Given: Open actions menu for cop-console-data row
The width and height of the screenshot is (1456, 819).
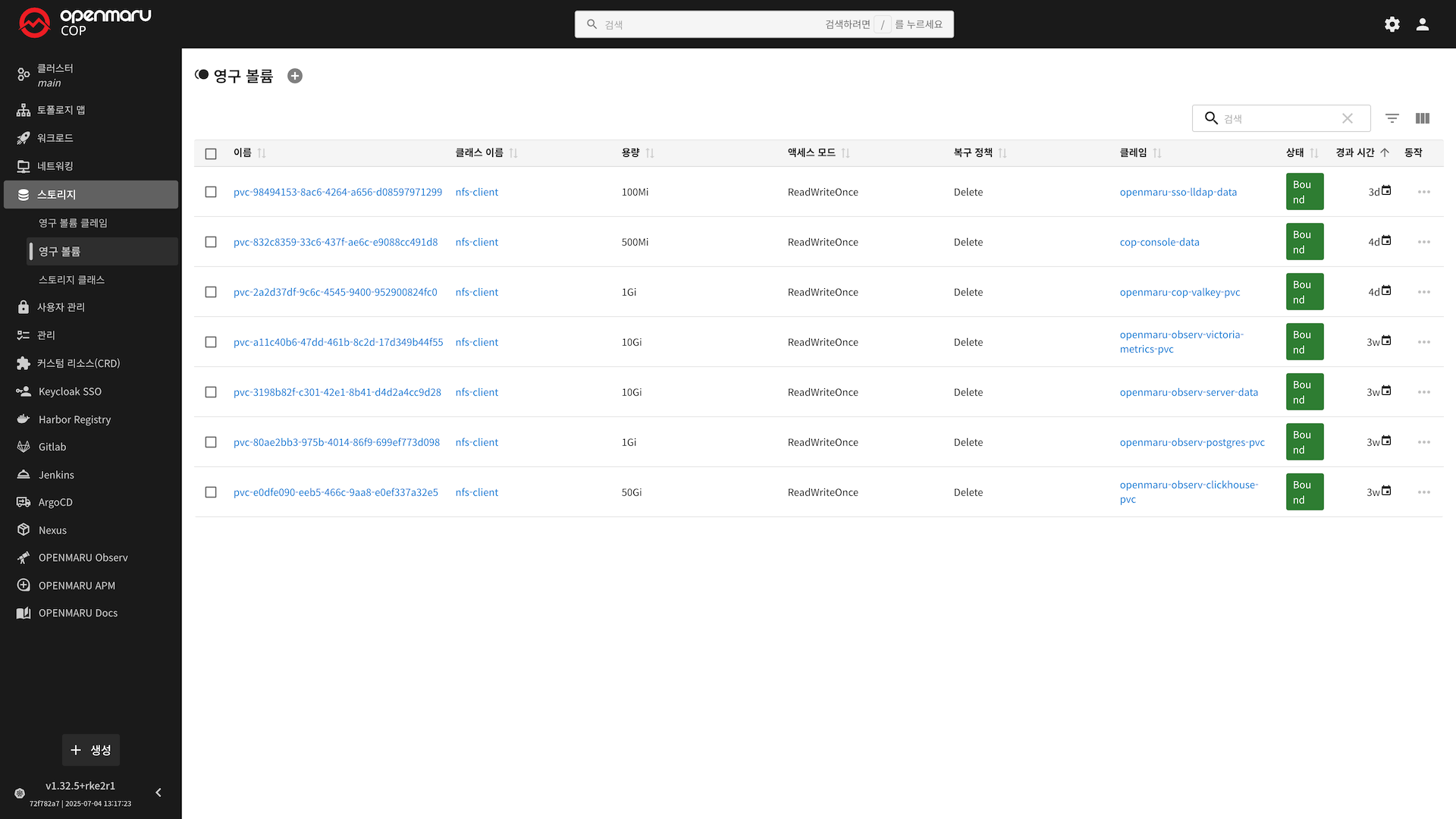Looking at the screenshot, I should click(x=1423, y=242).
